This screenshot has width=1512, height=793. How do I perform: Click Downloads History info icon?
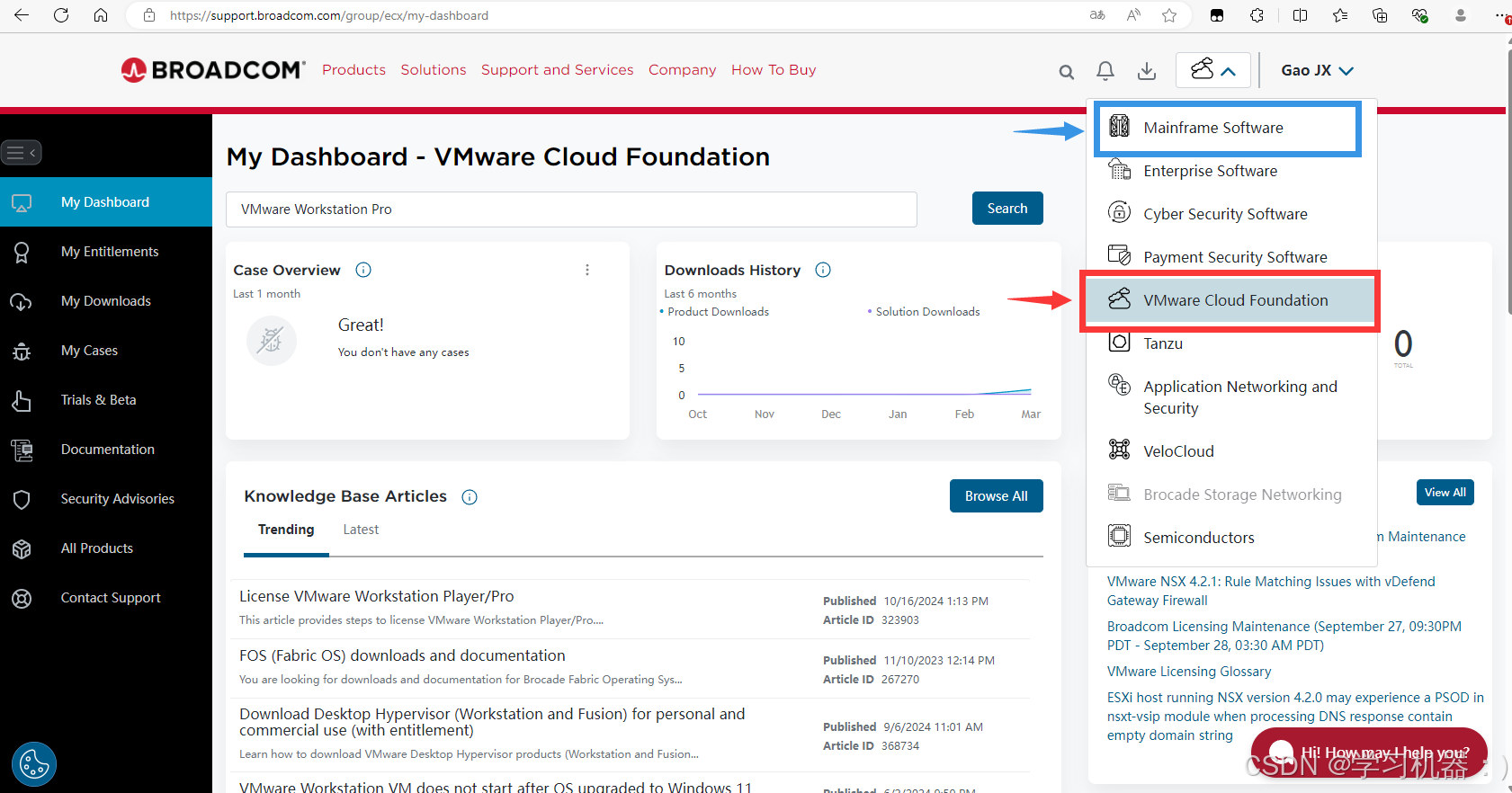coord(823,270)
